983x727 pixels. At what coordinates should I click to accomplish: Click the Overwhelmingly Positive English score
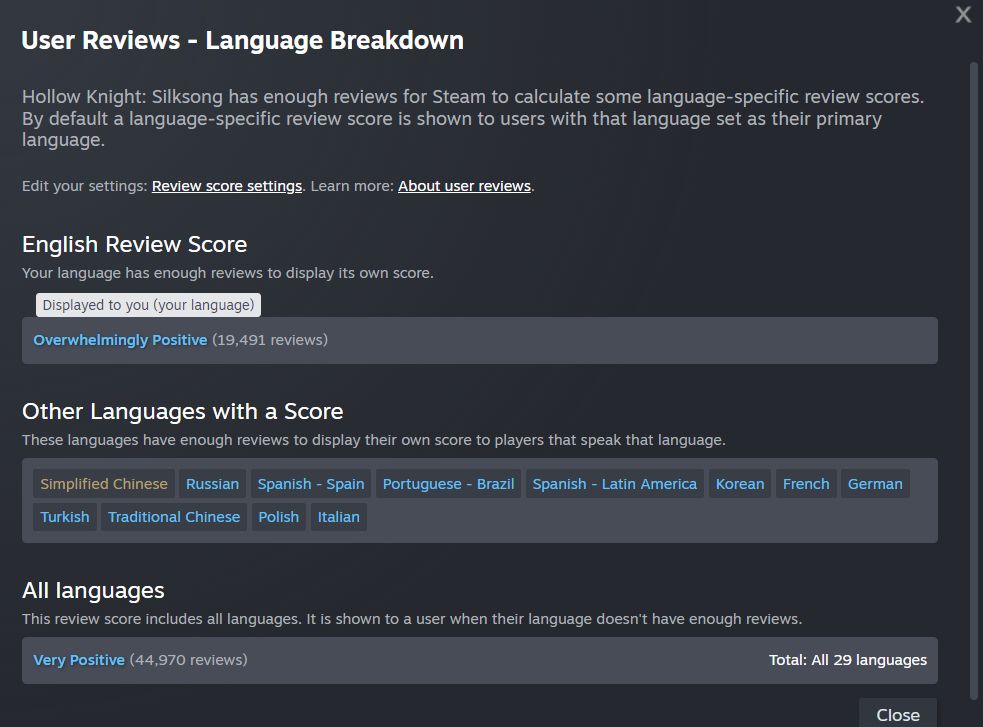(x=120, y=340)
